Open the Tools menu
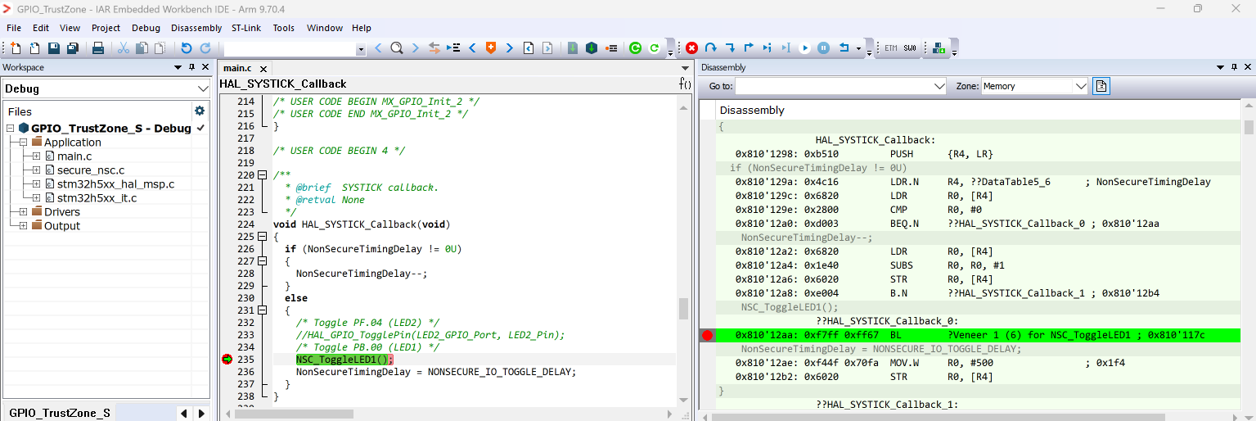Viewport: 1256px width, 421px height. [284, 28]
